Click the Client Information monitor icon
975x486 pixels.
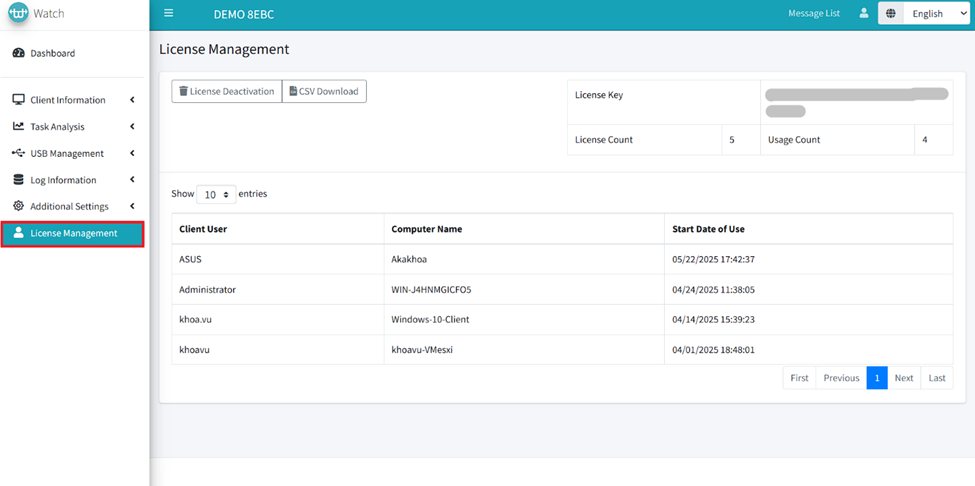[x=18, y=100]
